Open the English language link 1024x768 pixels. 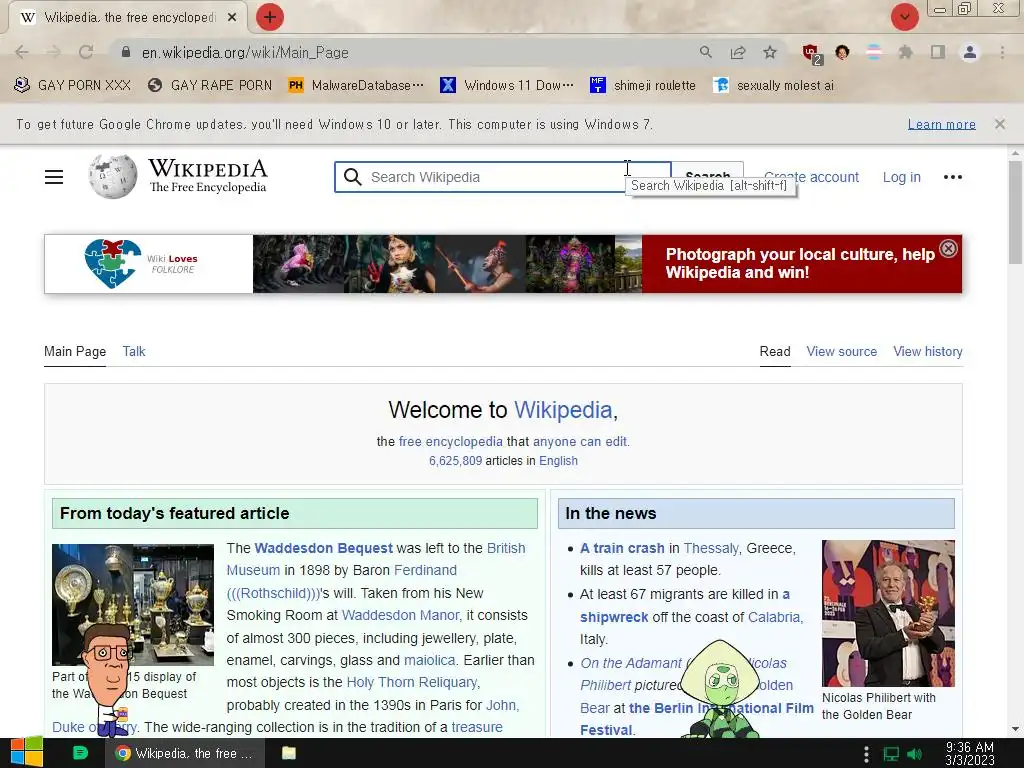tap(558, 460)
